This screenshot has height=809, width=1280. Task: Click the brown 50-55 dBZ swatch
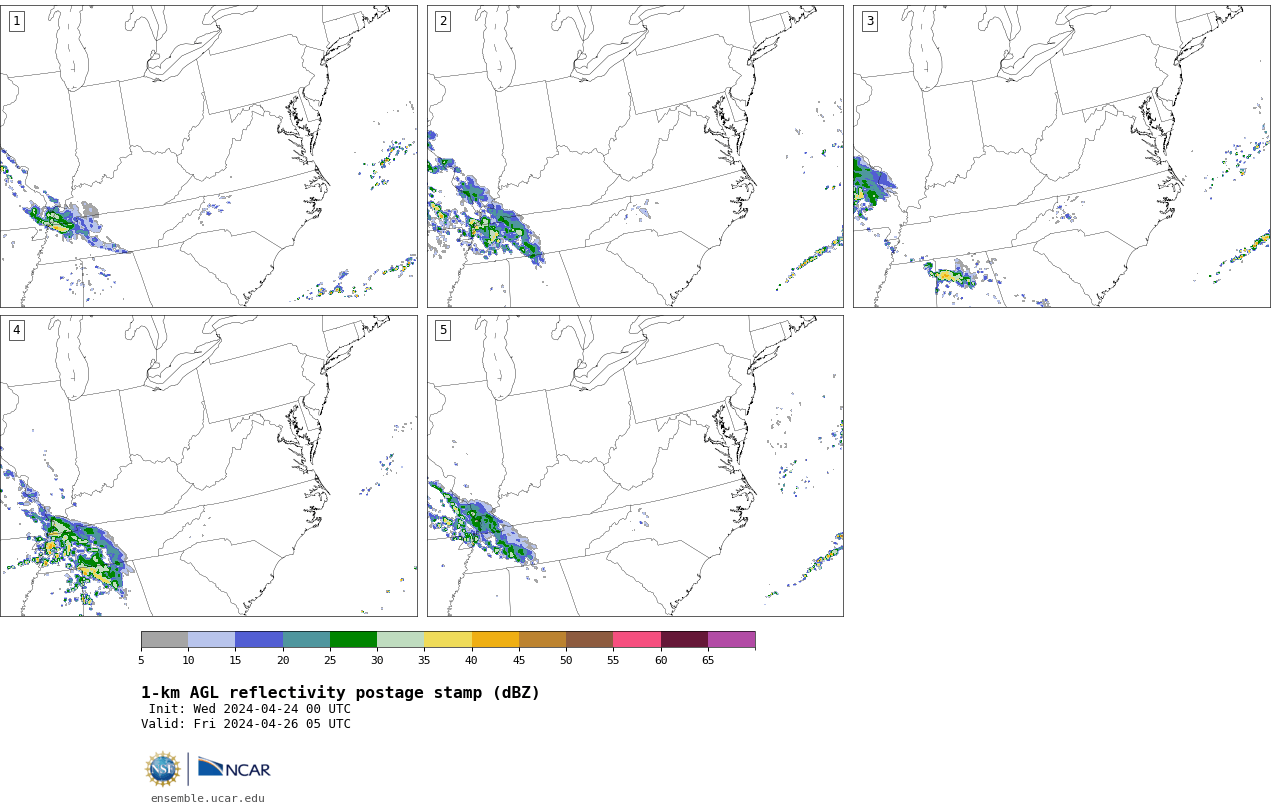click(x=589, y=640)
